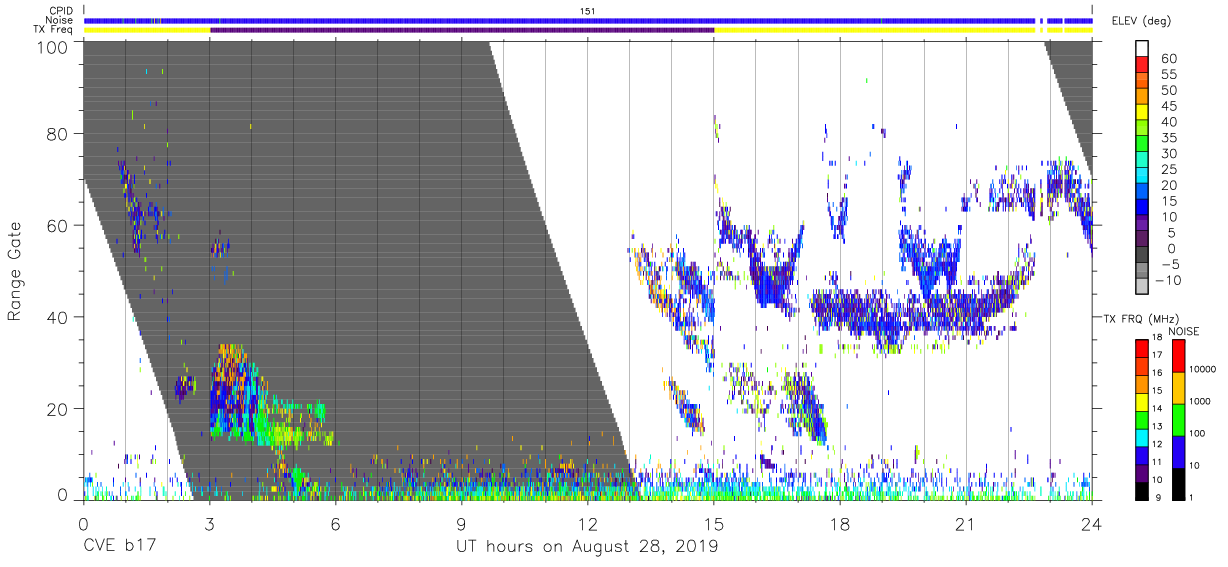Screen dimensions: 1228x567
Task: Click y-axis tick label 20
Action: (57, 410)
